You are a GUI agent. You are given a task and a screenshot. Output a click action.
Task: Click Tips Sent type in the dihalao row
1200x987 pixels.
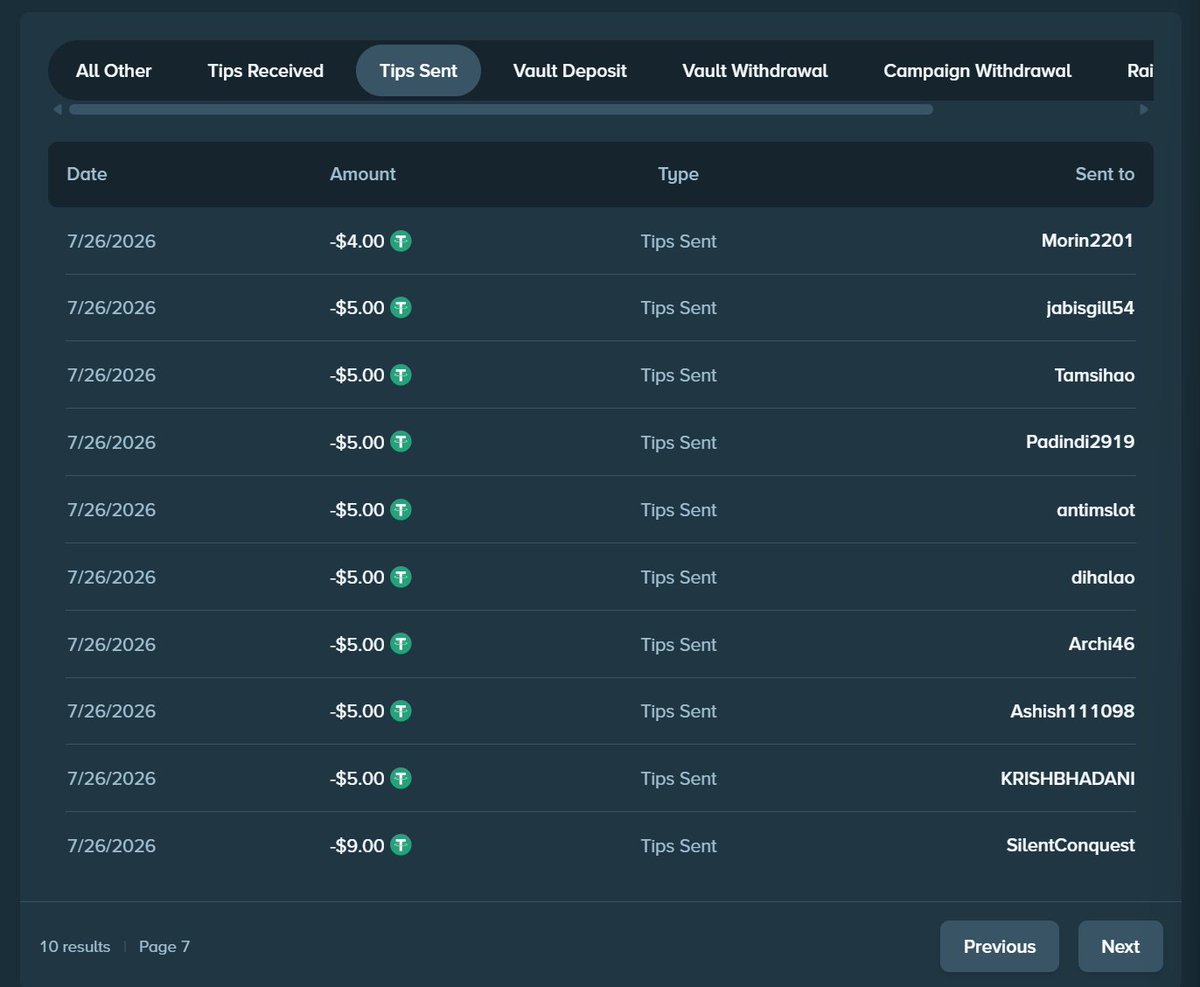679,577
